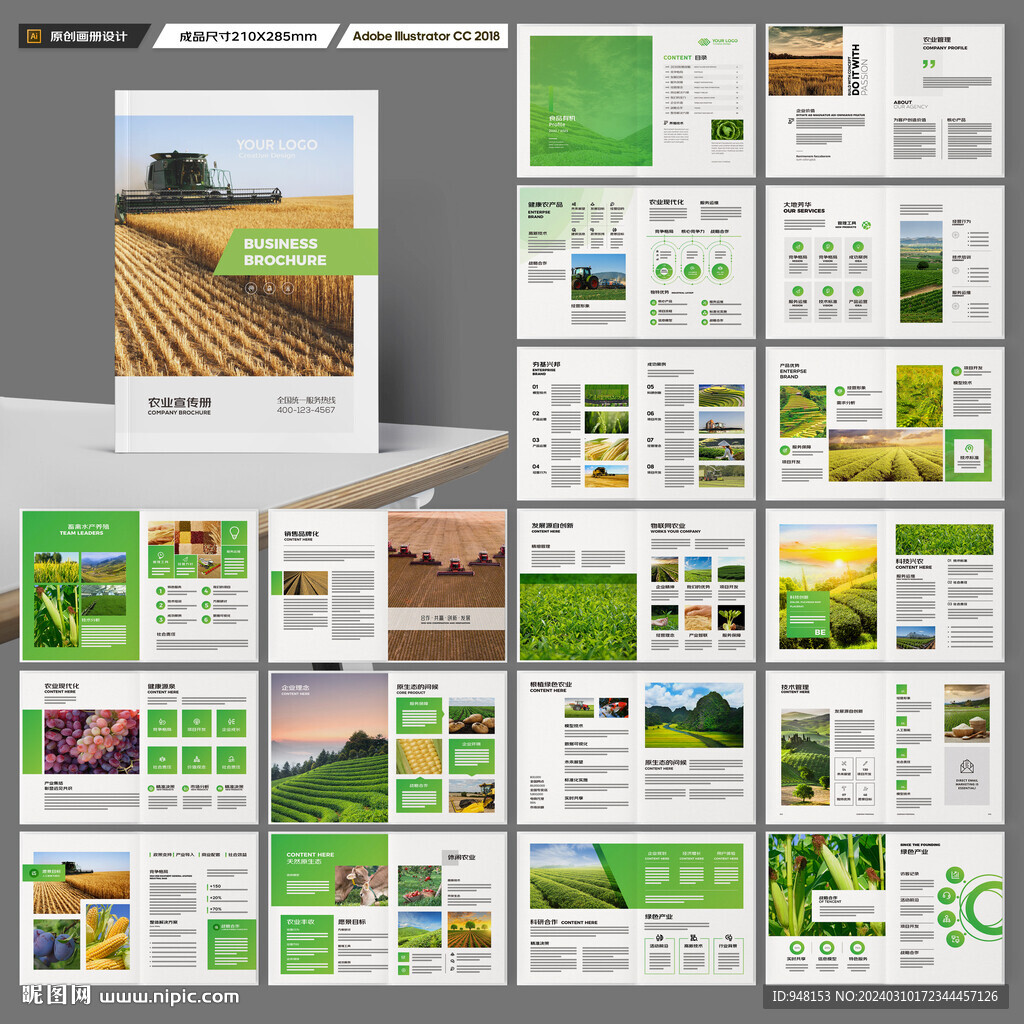The width and height of the screenshot is (1024, 1024).
Task: Click the '科研合作' heading
Action: click(544, 922)
